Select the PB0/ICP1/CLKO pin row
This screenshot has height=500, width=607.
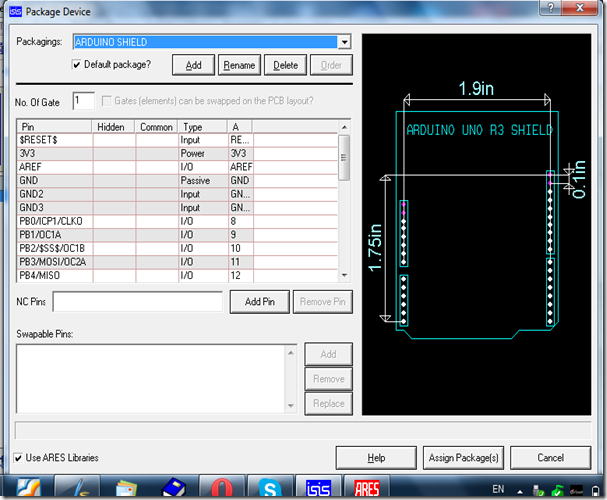[177, 221]
